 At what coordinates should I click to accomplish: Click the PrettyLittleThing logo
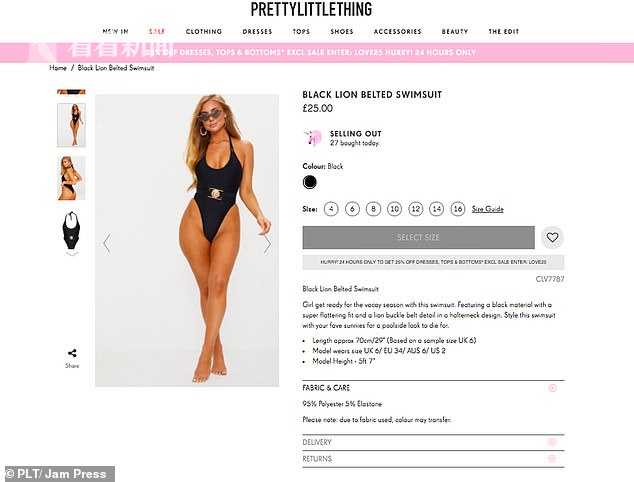(x=311, y=10)
